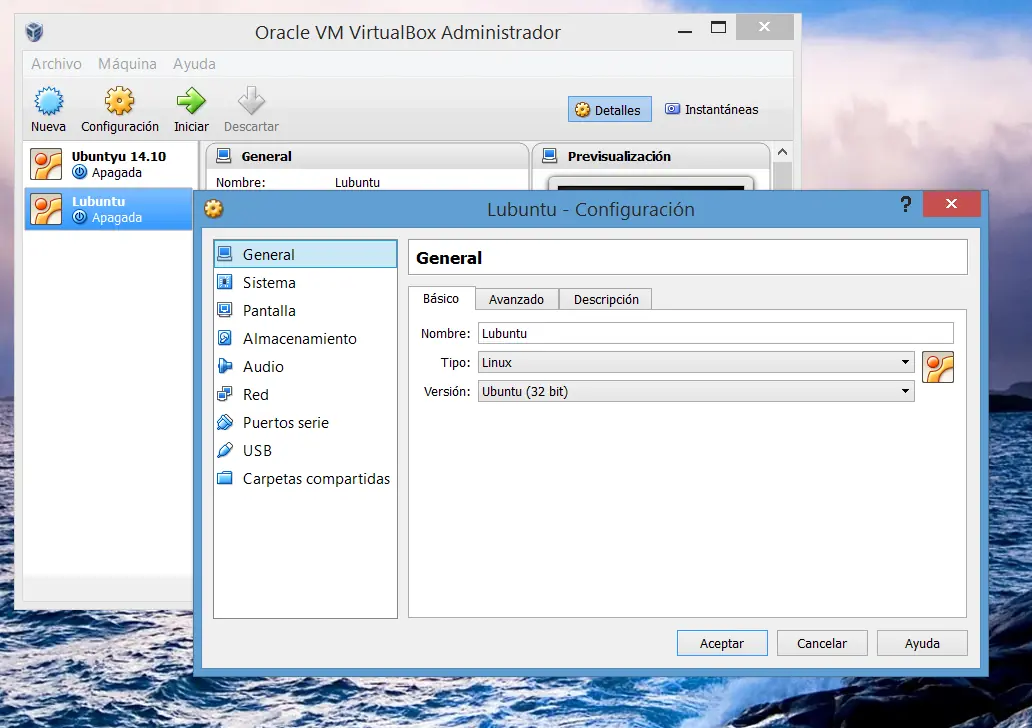The width and height of the screenshot is (1032, 728).
Task: Switch to the Avanzado tab
Action: [x=517, y=298]
